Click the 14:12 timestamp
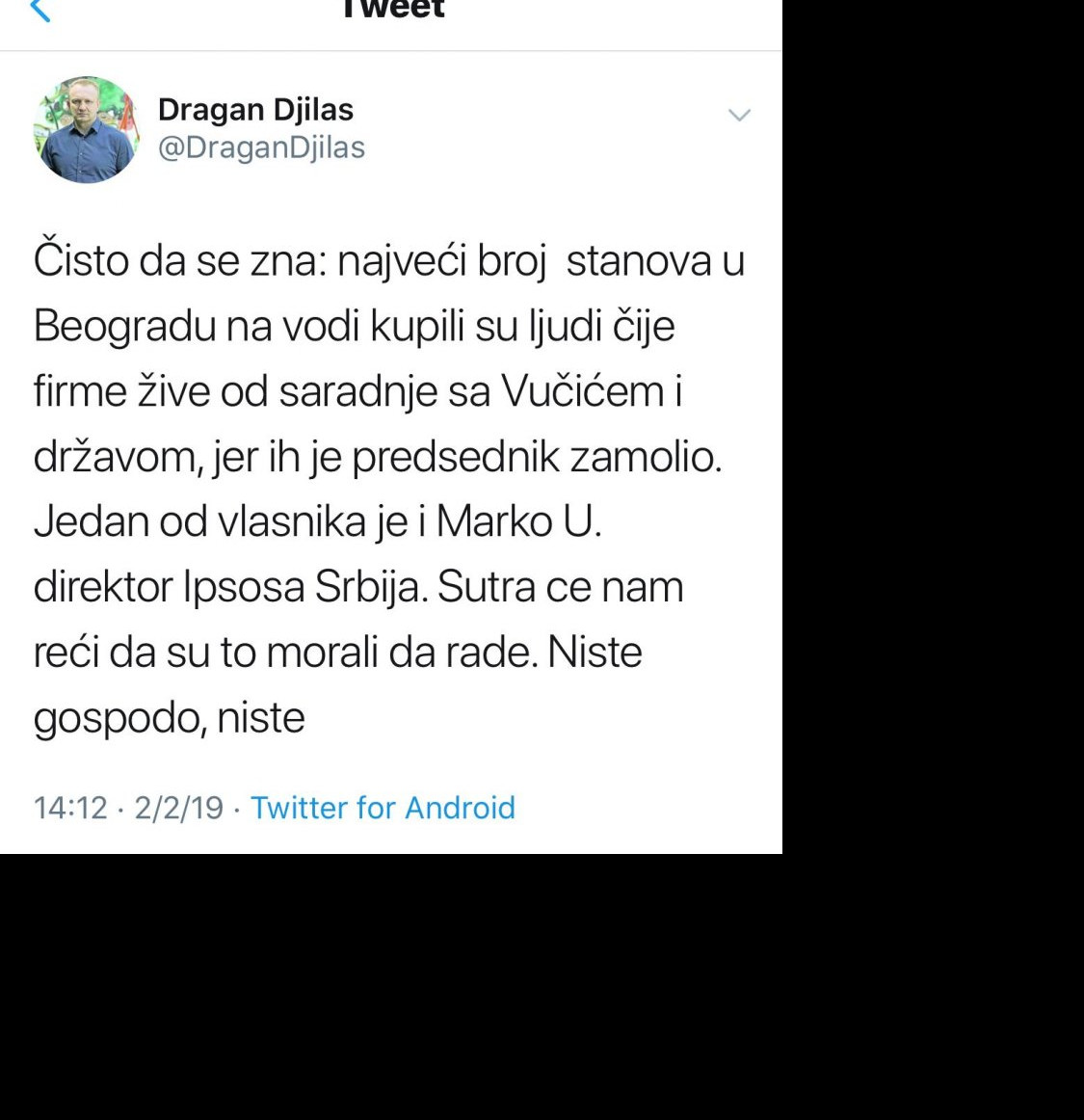The image size is (1084, 1120). click(70, 808)
